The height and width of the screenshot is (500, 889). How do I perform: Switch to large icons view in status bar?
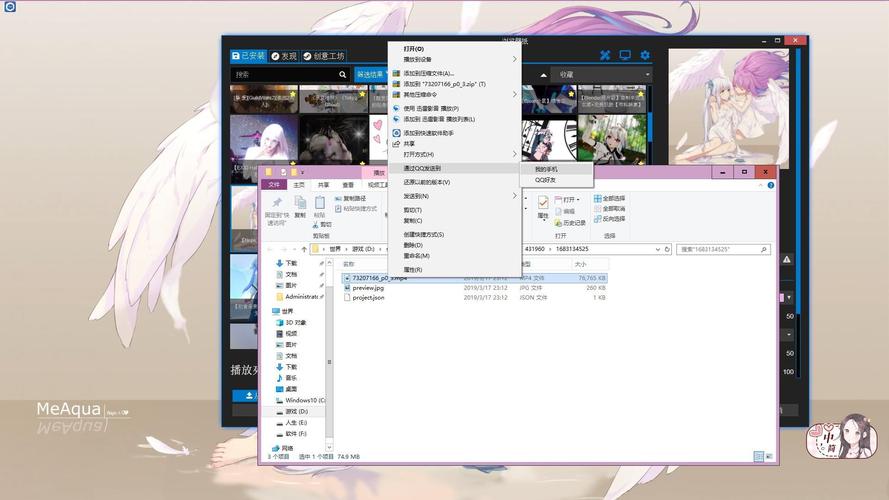769,456
